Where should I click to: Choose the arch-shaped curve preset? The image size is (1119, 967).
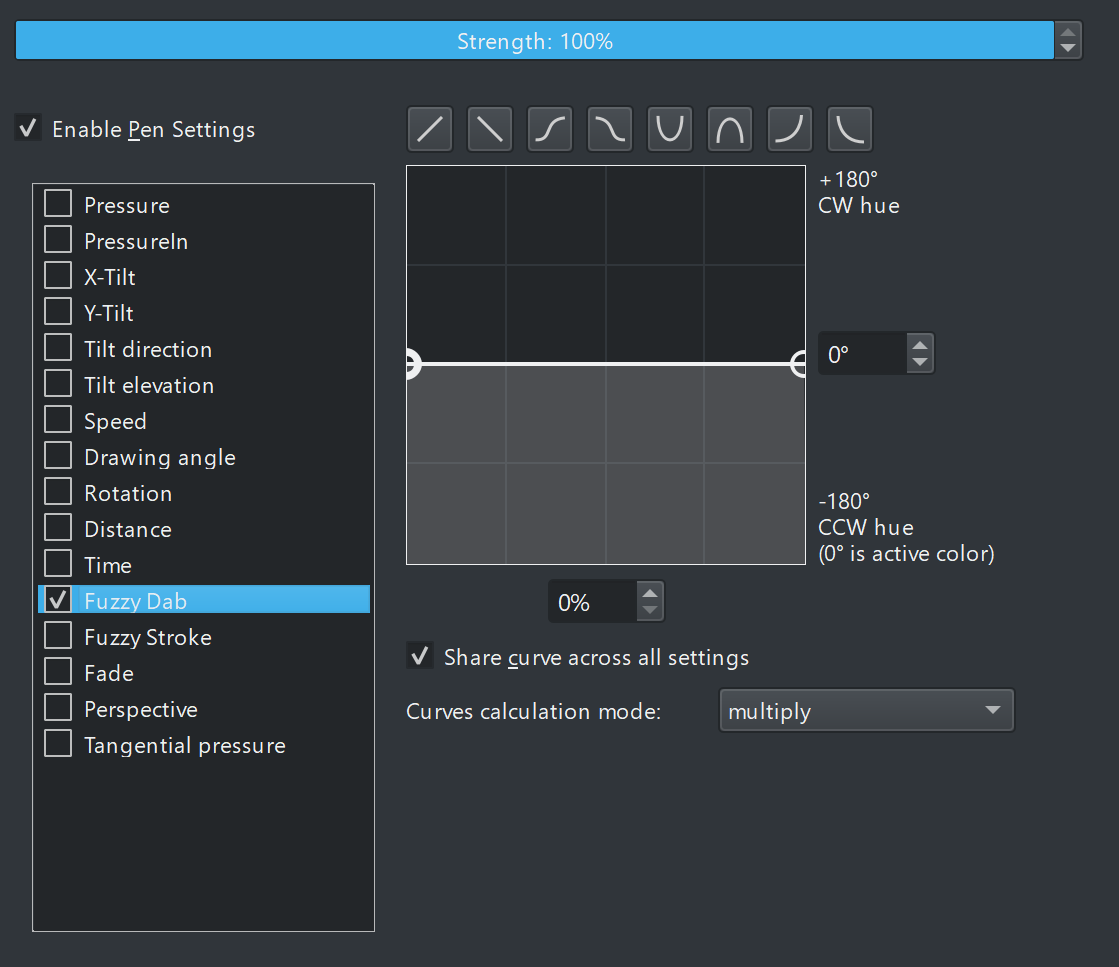[730, 130]
